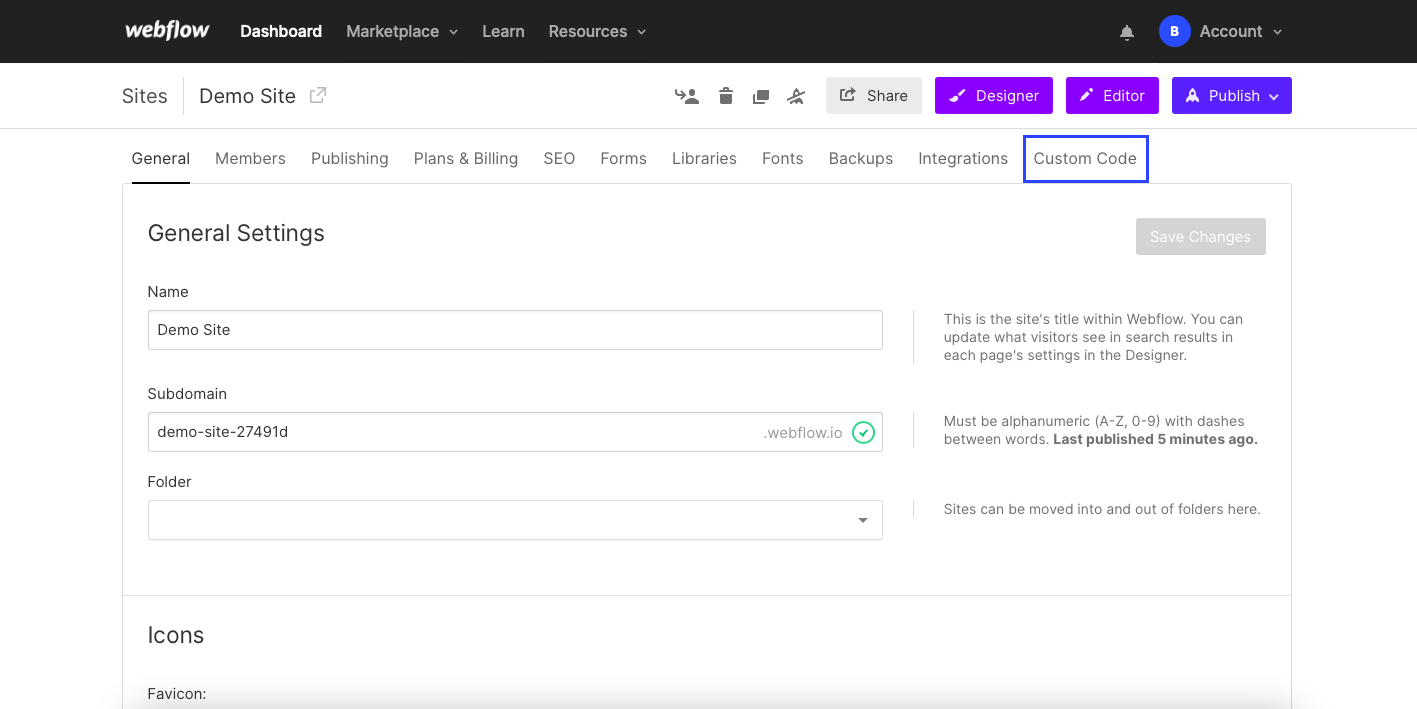Open the Publish dropdown
The height and width of the screenshot is (709, 1417).
click(1232, 95)
